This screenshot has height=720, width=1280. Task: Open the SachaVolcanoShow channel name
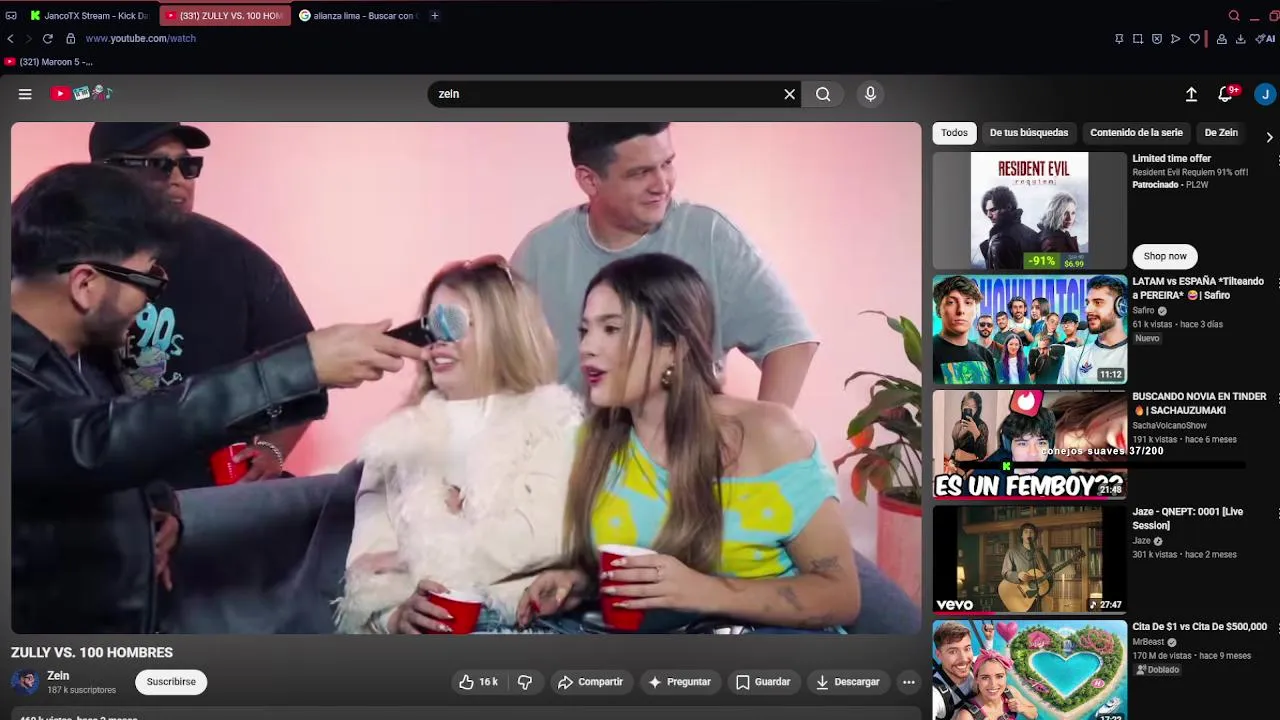pos(1169,426)
